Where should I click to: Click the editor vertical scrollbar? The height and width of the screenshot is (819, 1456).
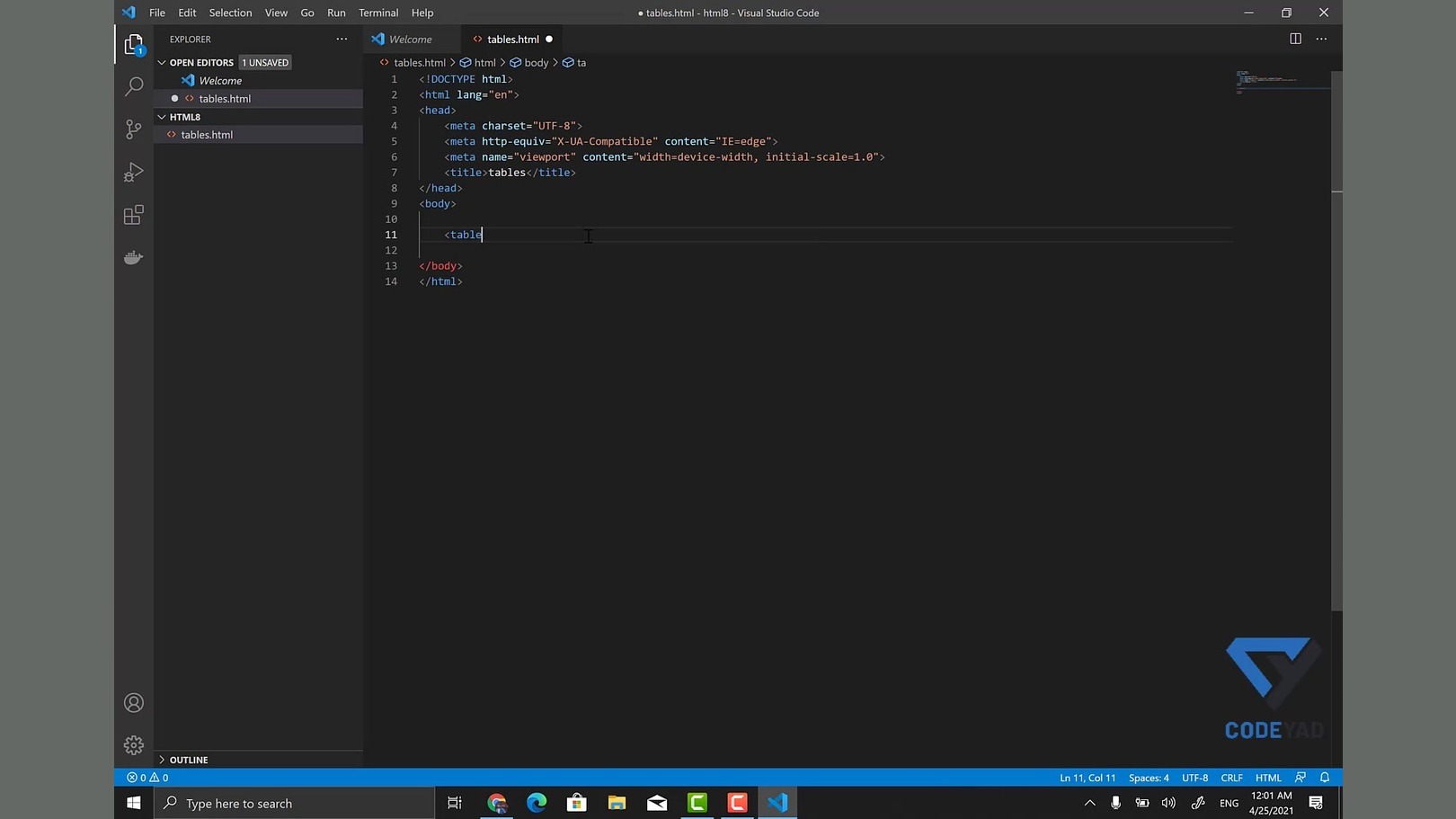[1336, 360]
